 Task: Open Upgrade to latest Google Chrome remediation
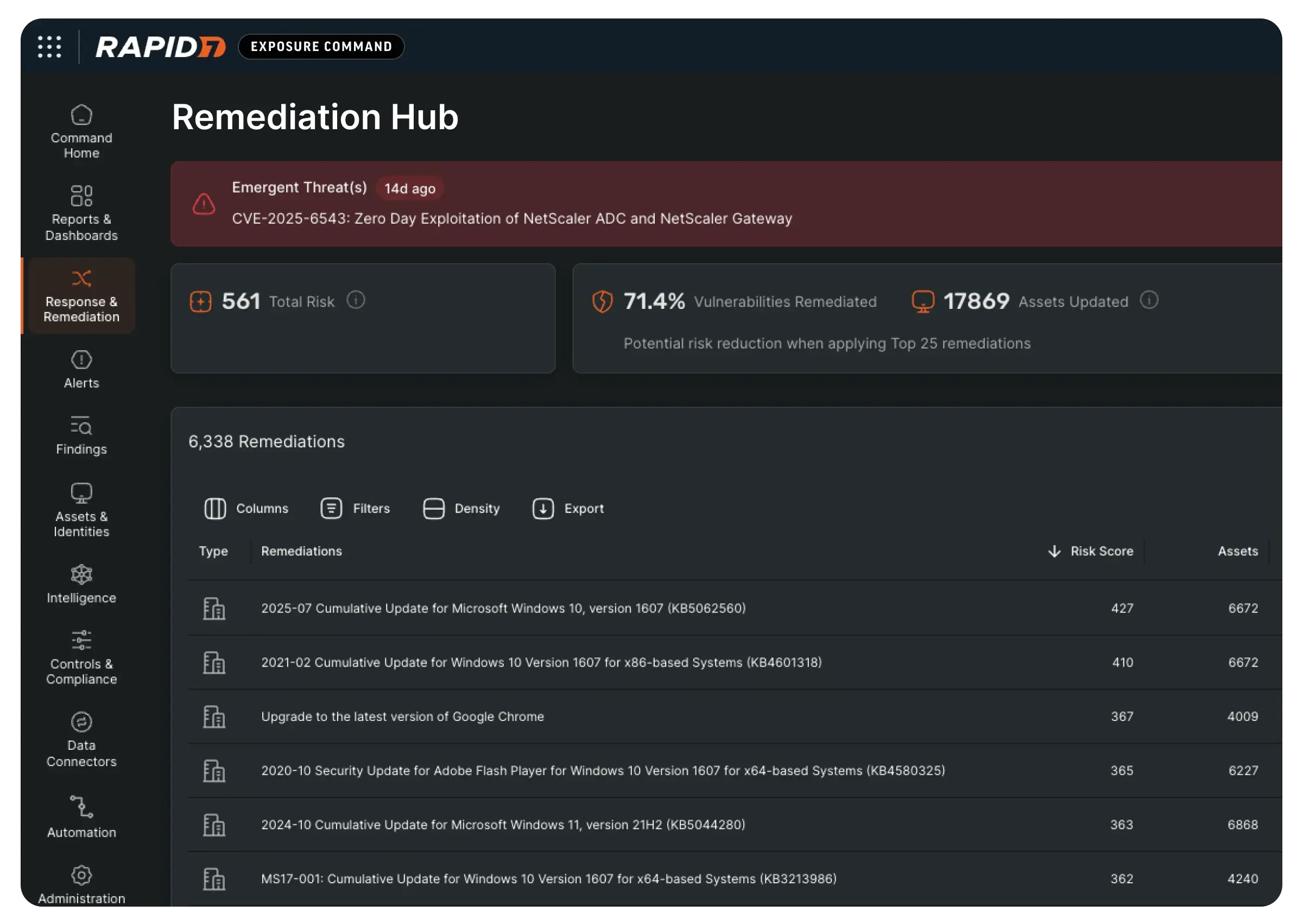point(402,716)
